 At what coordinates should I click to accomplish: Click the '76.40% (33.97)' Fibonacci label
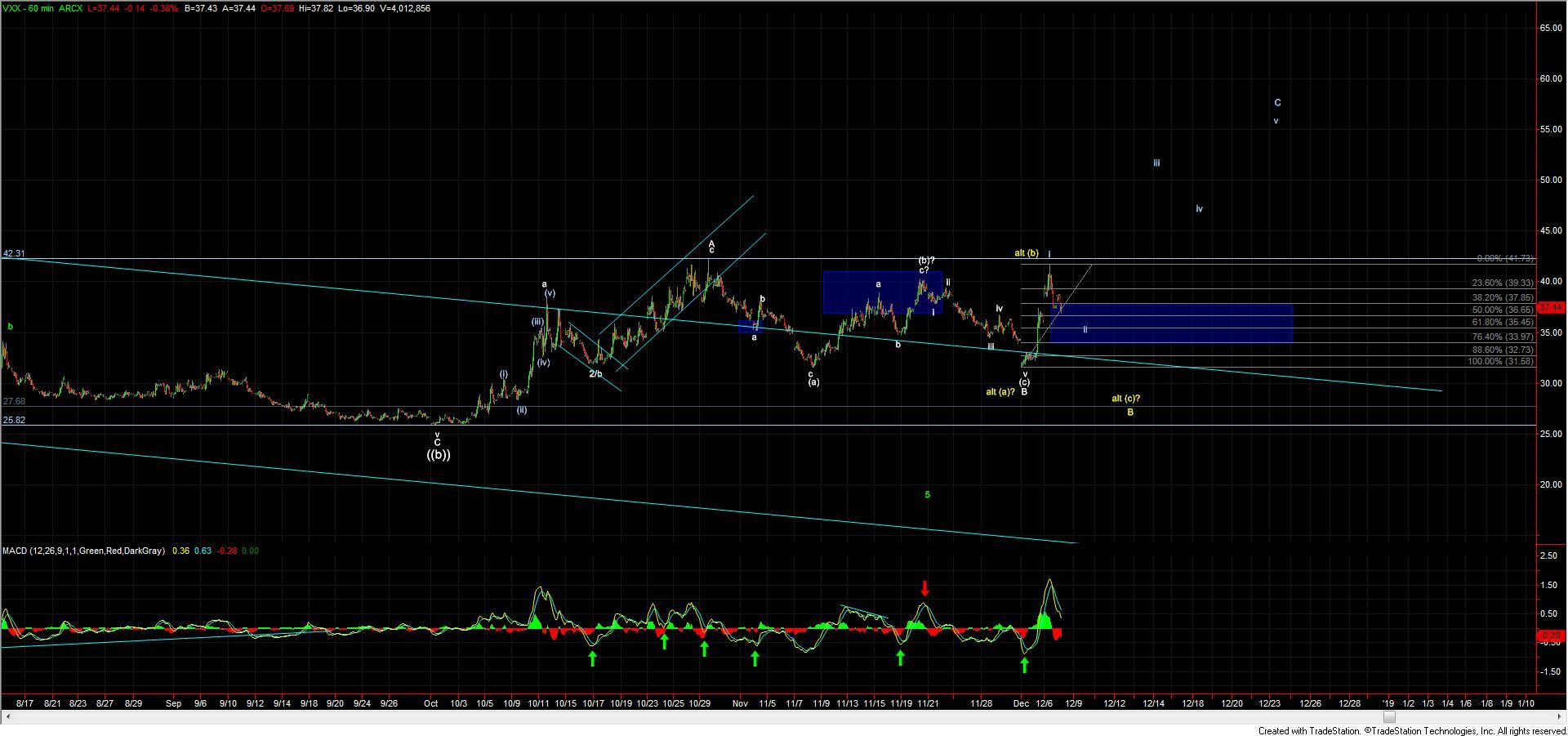point(1503,337)
